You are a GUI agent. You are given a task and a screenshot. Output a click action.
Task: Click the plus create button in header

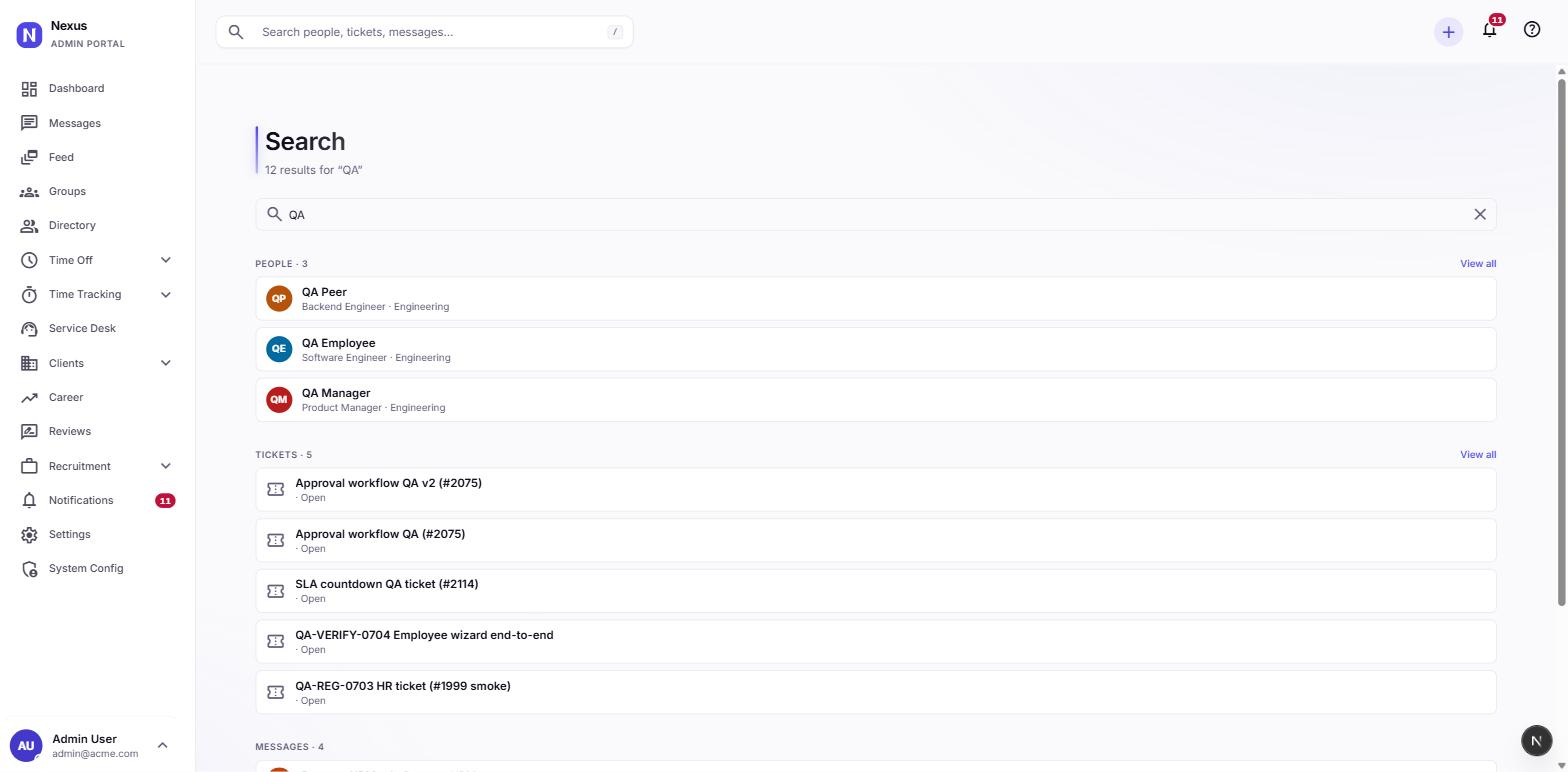[1448, 32]
